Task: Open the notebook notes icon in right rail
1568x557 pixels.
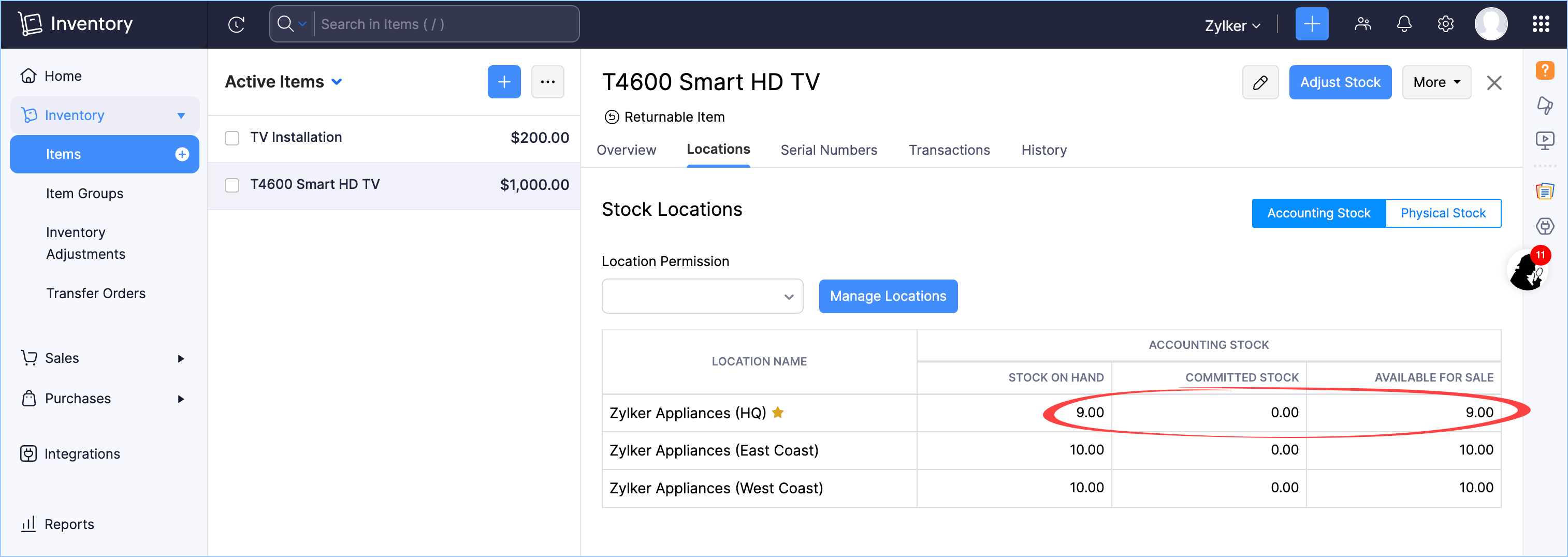Action: click(x=1544, y=191)
